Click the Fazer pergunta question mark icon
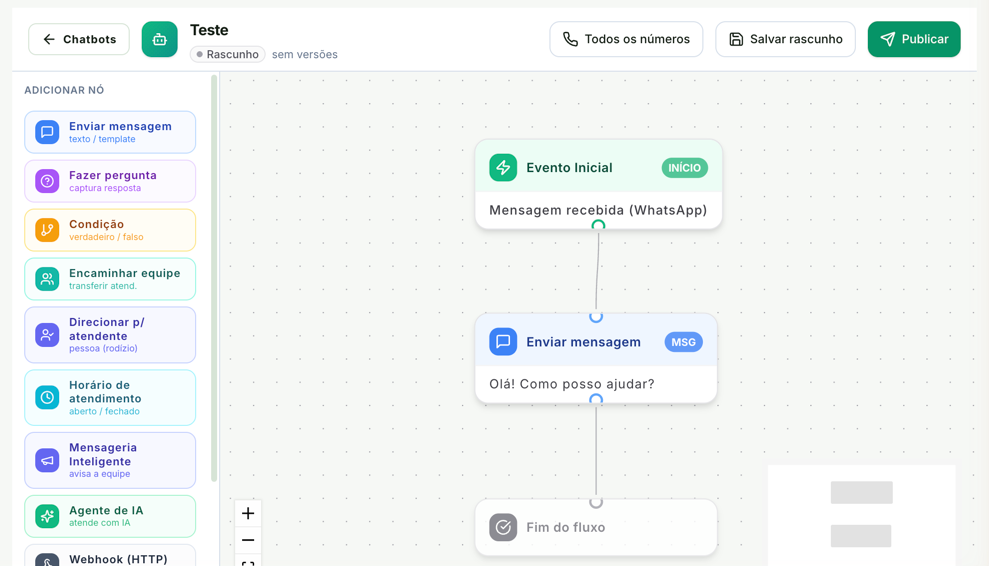The image size is (989, 566). (47, 181)
